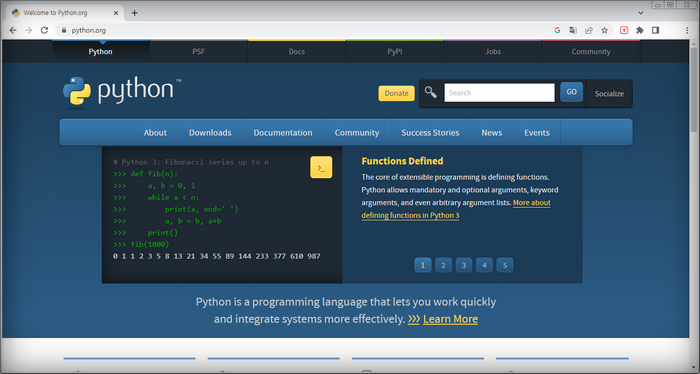Open the Community menu in main nav
Image resolution: width=700 pixels, height=374 pixels.
pos(357,133)
